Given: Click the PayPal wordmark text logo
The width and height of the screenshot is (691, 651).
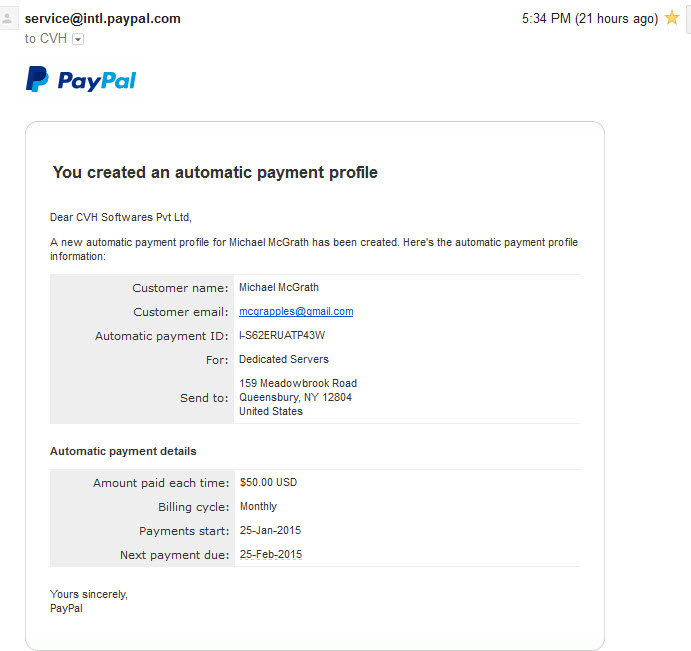Looking at the screenshot, I should point(97,82).
